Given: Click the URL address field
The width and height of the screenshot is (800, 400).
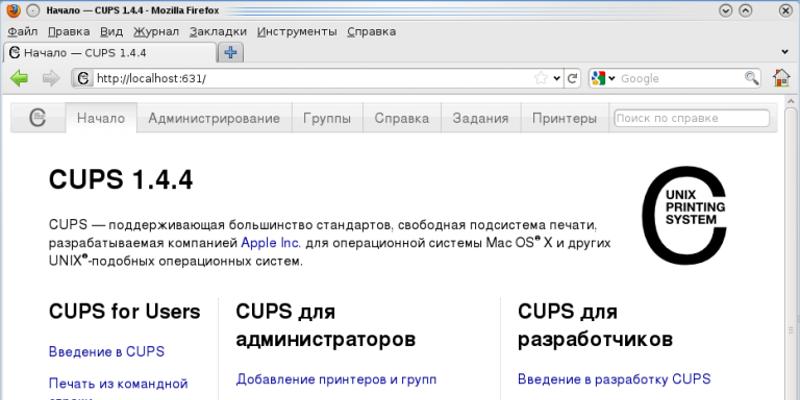Looking at the screenshot, I should point(312,79).
